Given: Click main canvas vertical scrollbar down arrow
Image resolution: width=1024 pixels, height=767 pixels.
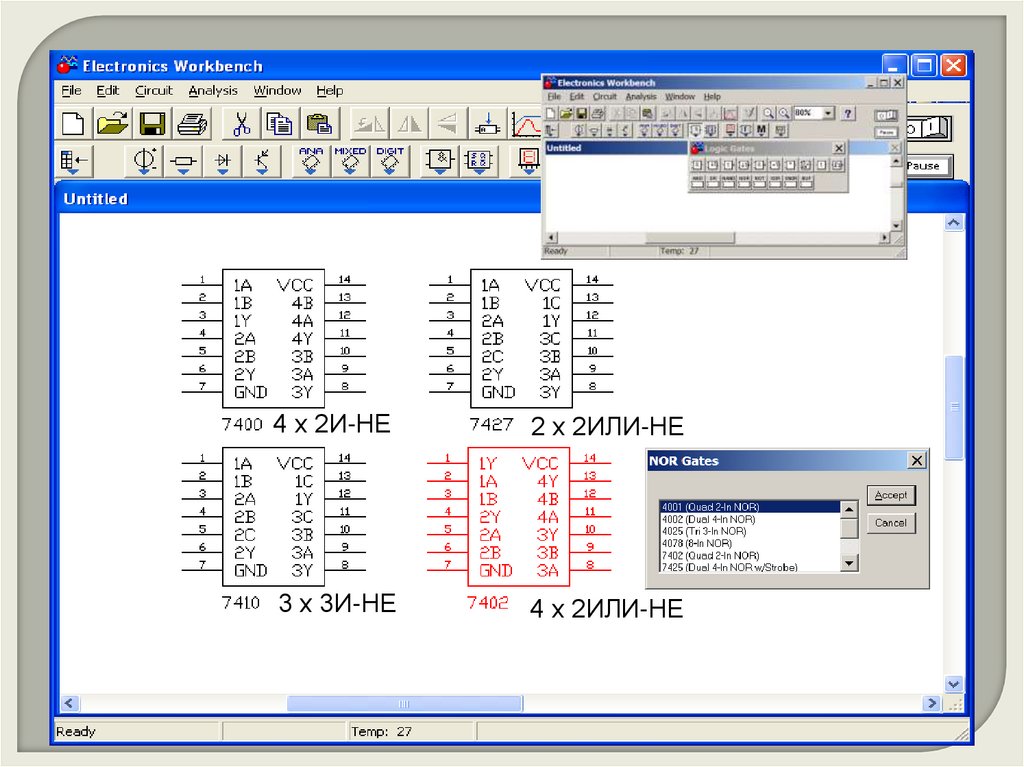Looking at the screenshot, I should [x=953, y=684].
